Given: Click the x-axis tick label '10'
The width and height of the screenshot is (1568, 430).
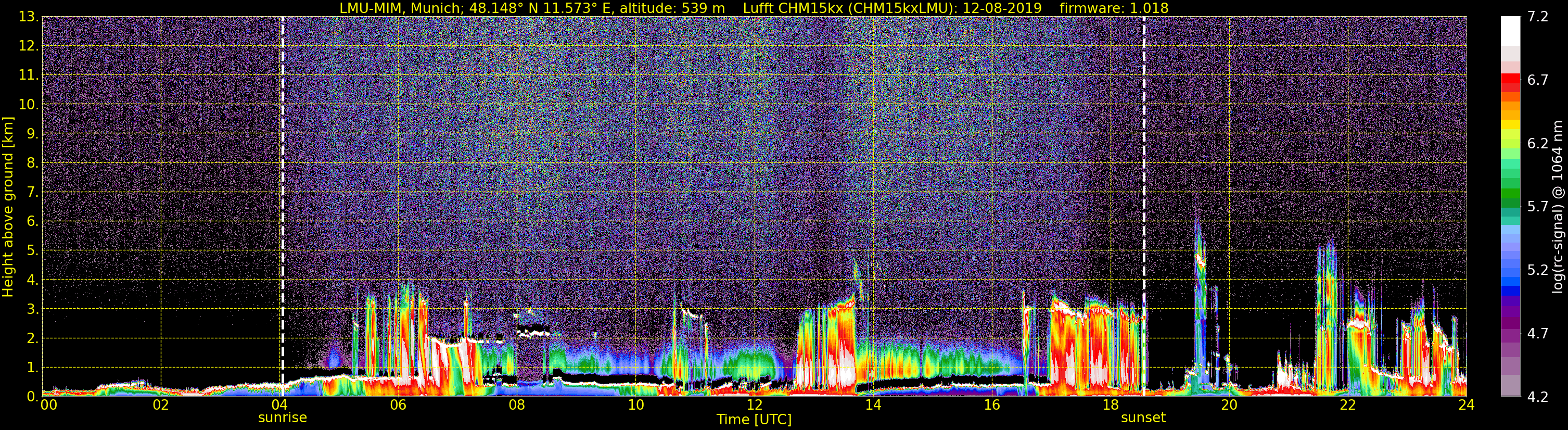Looking at the screenshot, I should coord(635,406).
